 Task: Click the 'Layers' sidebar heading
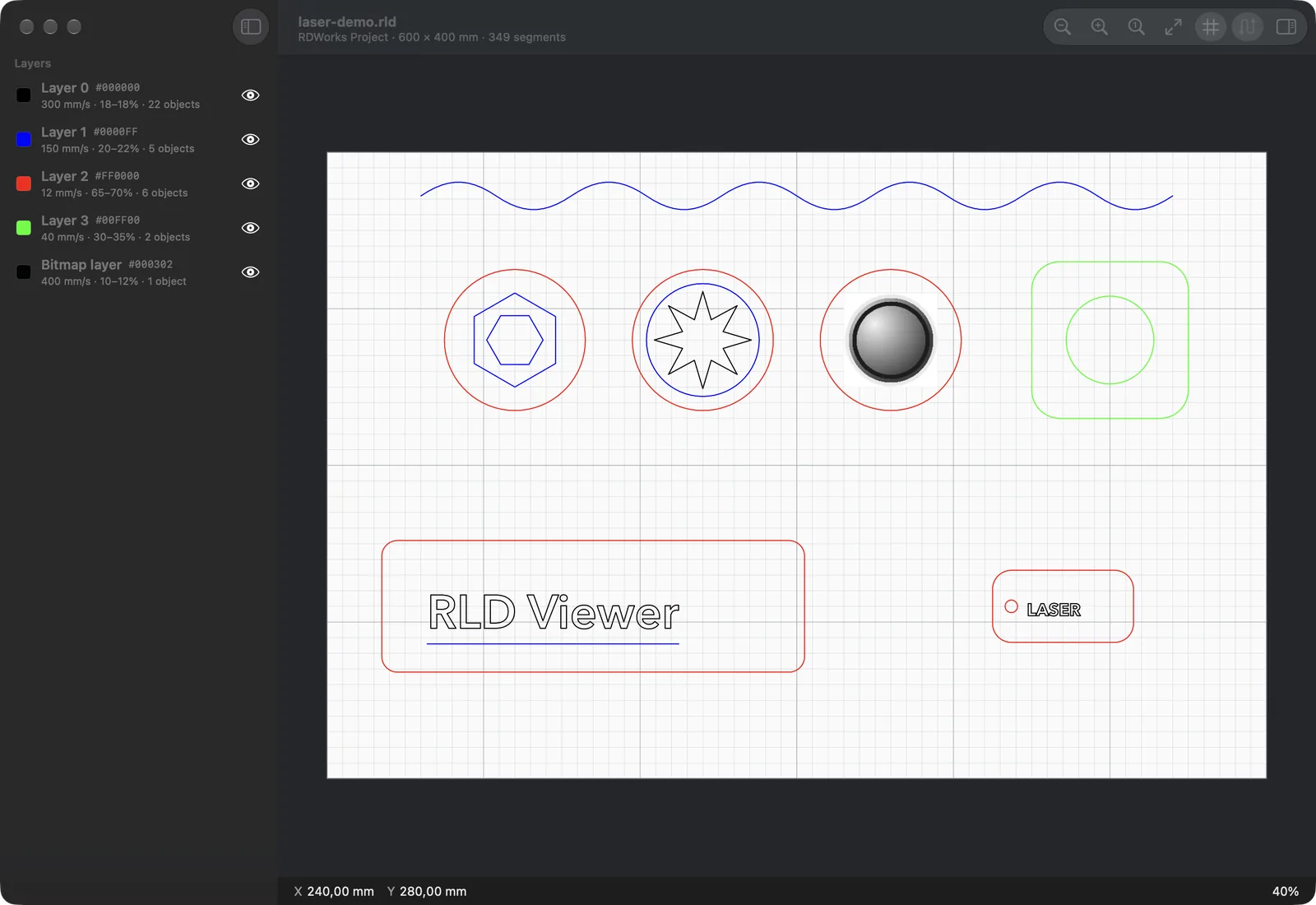coord(33,63)
